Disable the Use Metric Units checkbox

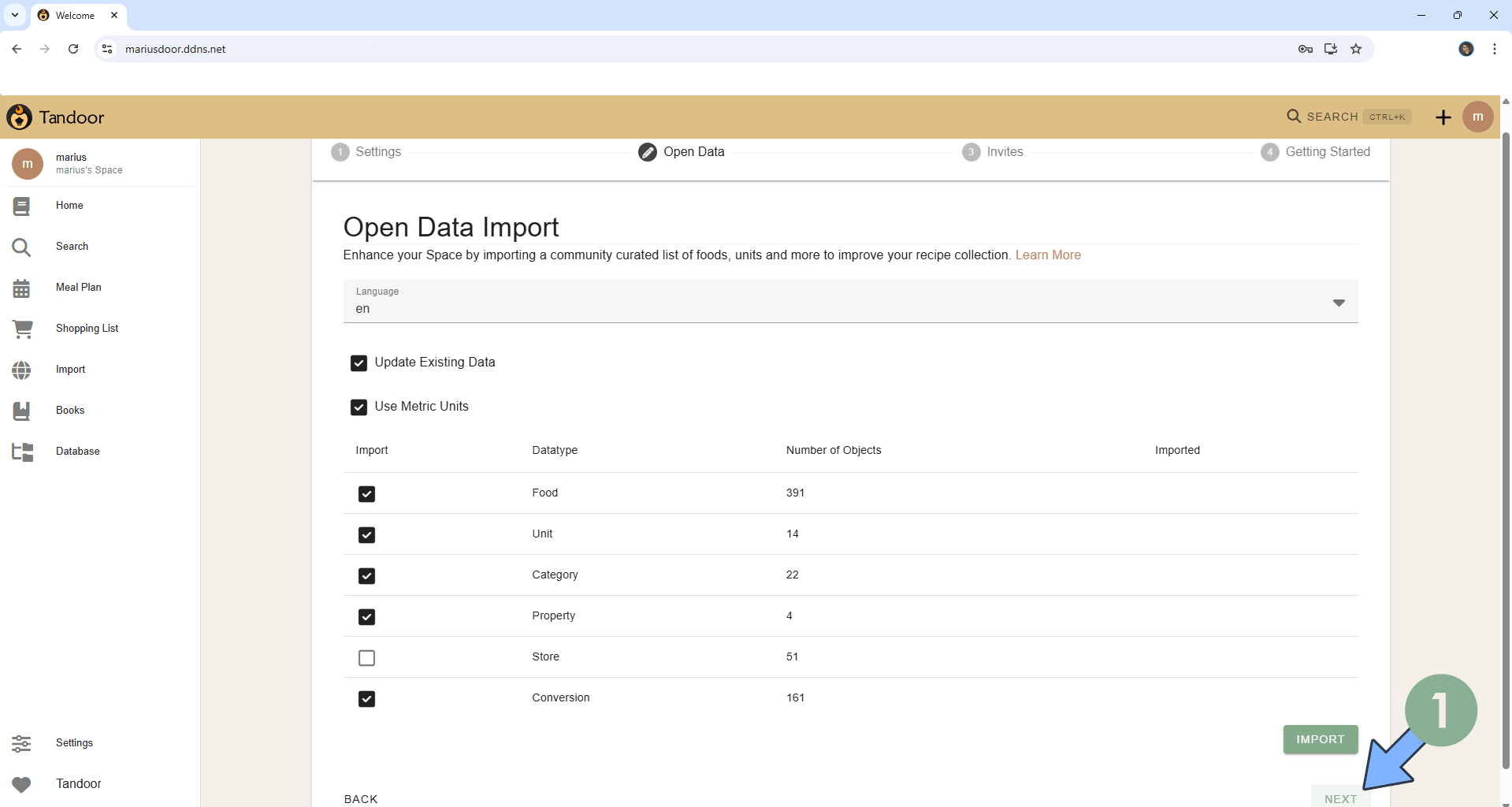(x=358, y=407)
